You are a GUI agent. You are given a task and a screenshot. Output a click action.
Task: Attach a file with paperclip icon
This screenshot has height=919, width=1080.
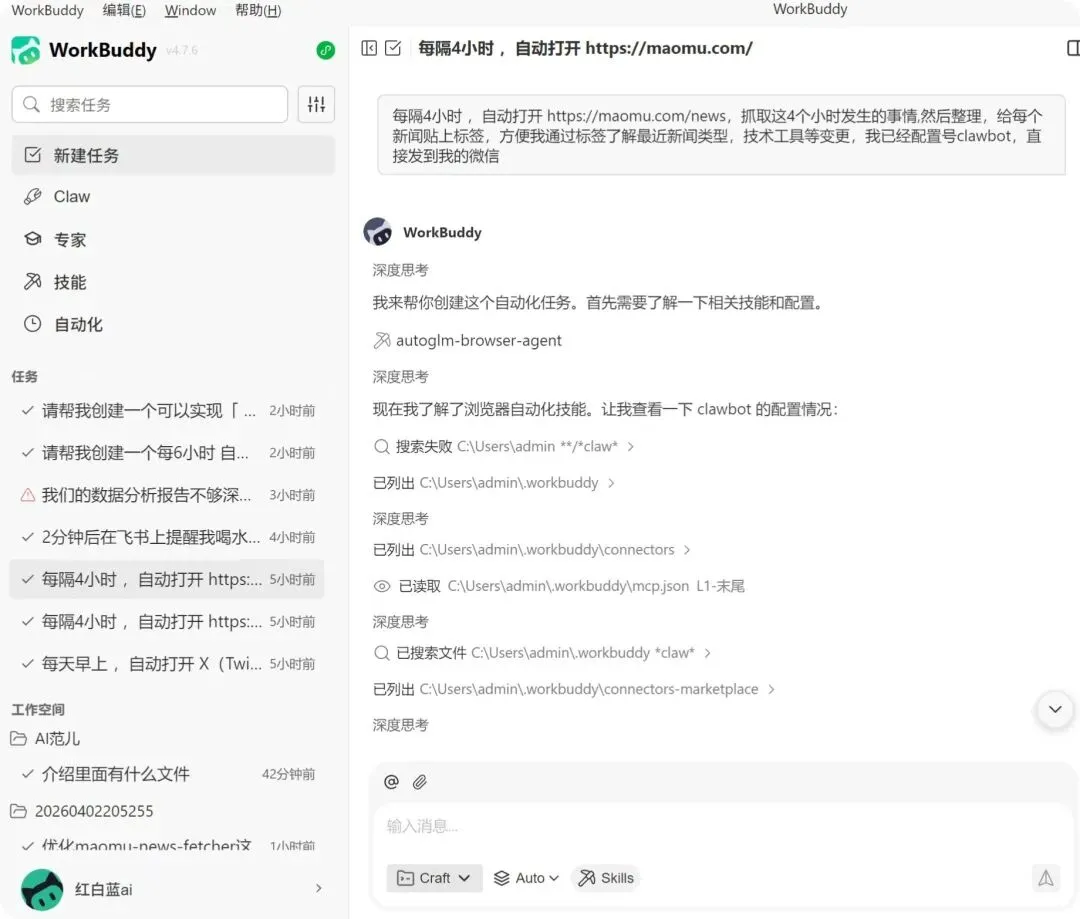tap(419, 782)
